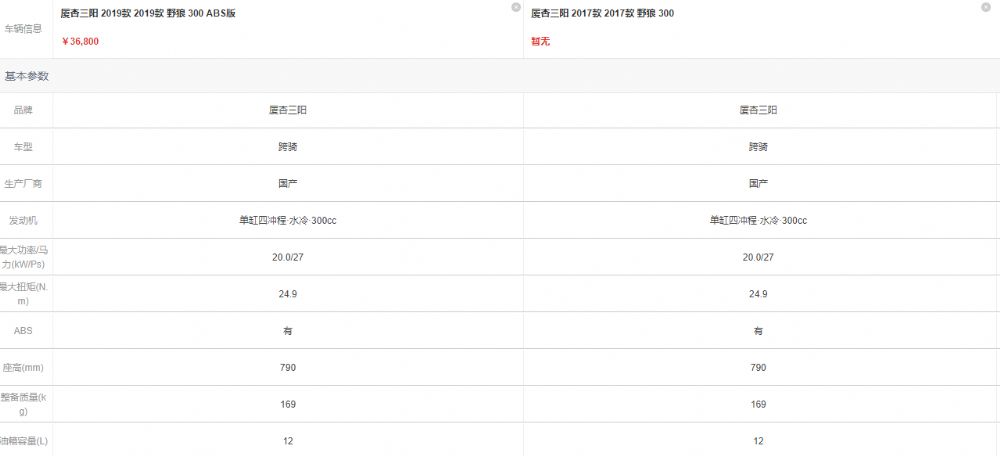Click the 座高(mm) row label
This screenshot has width=1000, height=456.
24,368
